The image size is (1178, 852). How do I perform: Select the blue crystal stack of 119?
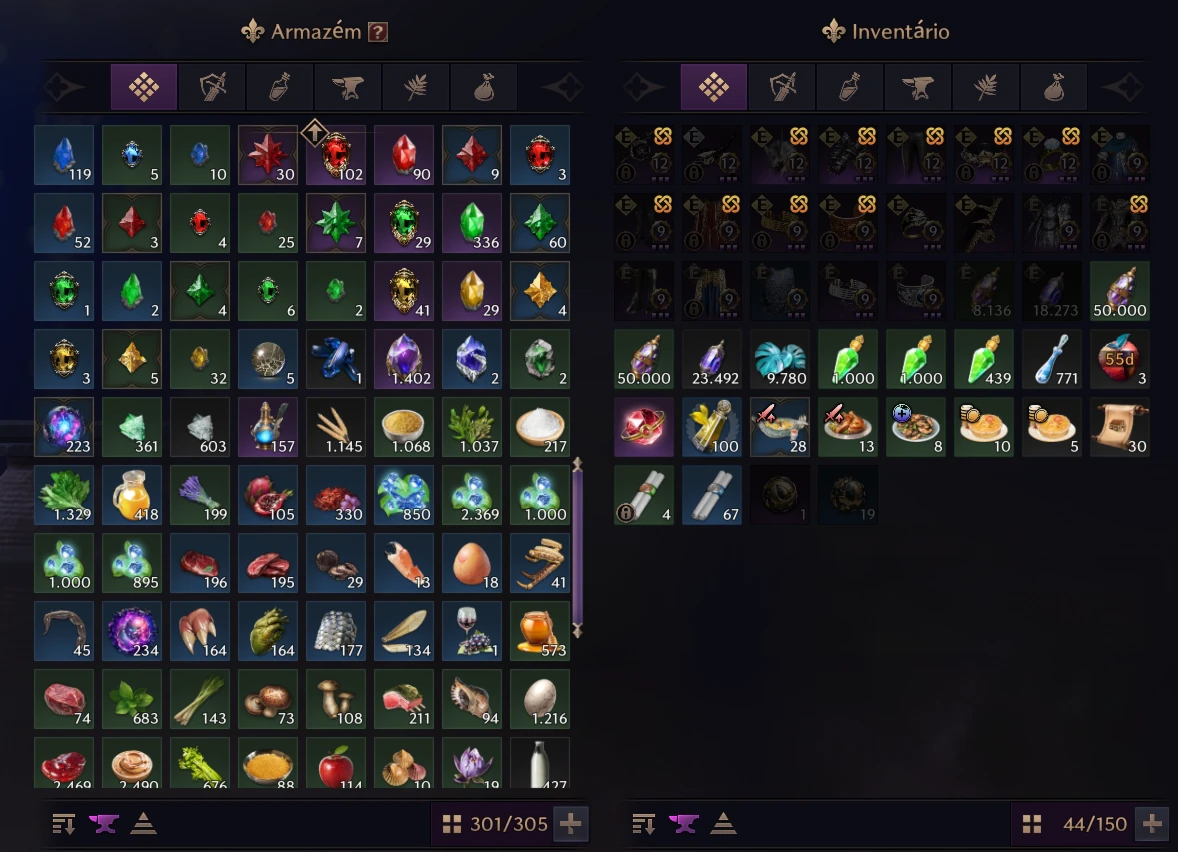(x=64, y=156)
